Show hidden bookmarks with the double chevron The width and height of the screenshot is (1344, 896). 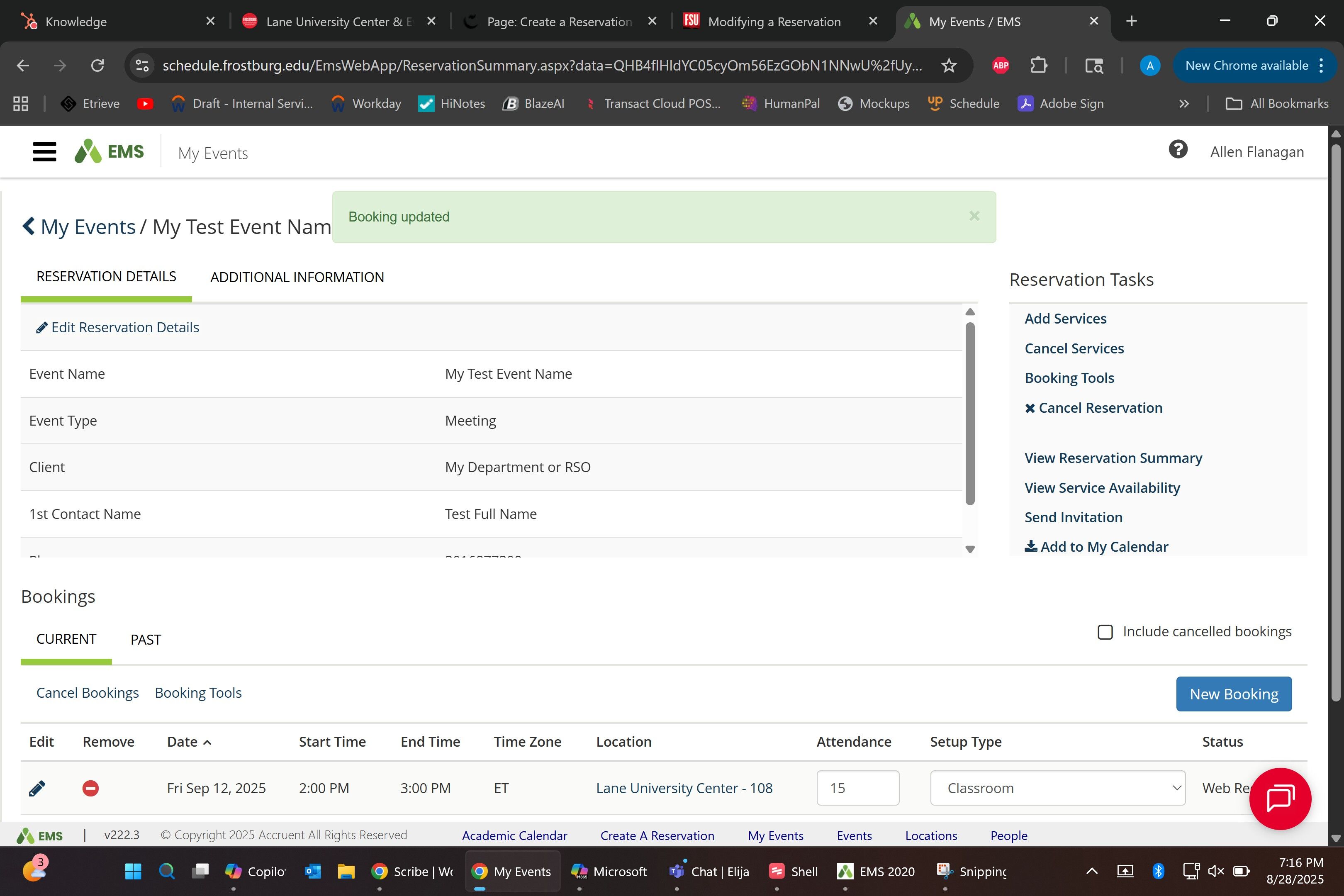[1183, 104]
